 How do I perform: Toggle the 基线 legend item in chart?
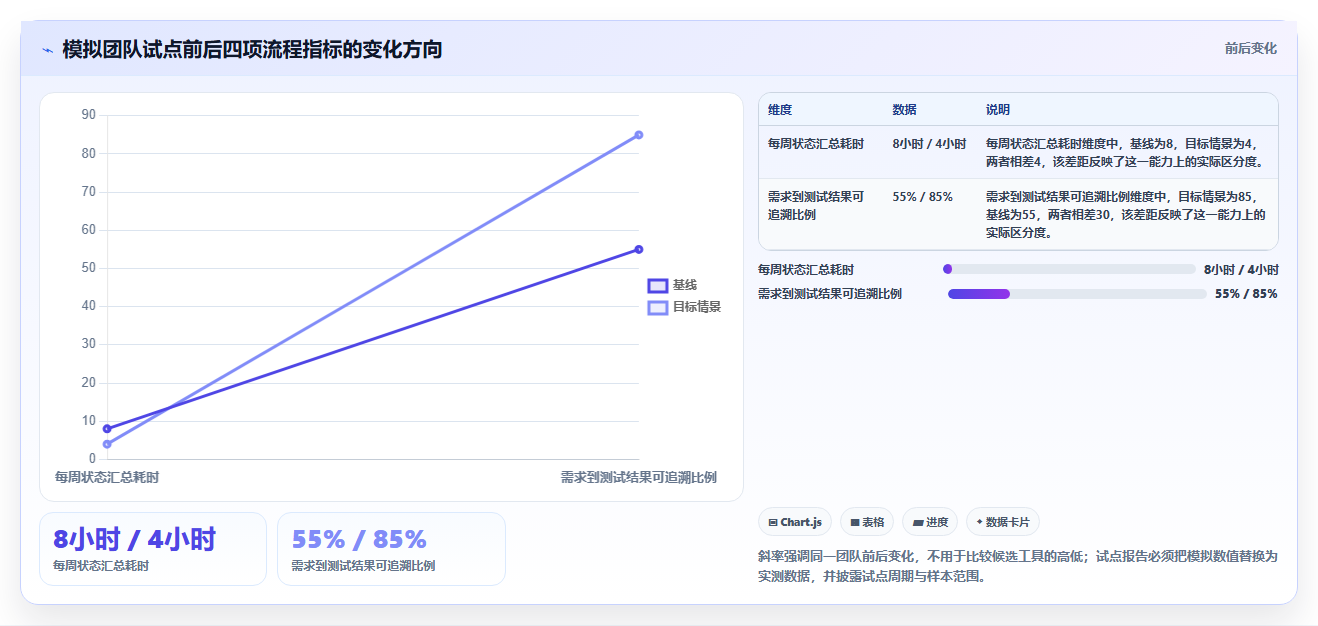[x=673, y=286]
